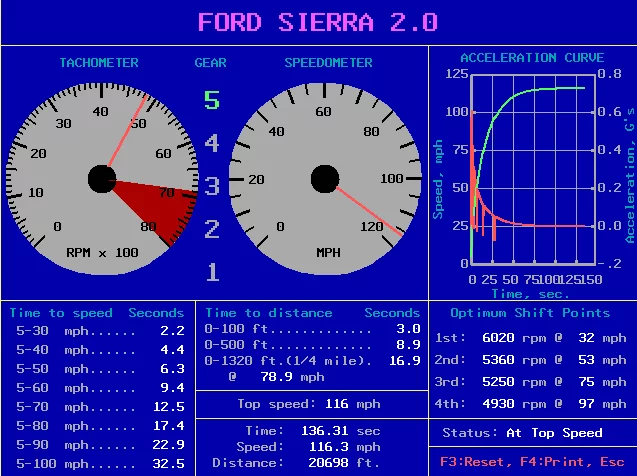The image size is (637, 476).
Task: Select the 0-100 ft row
Action: coord(312,329)
